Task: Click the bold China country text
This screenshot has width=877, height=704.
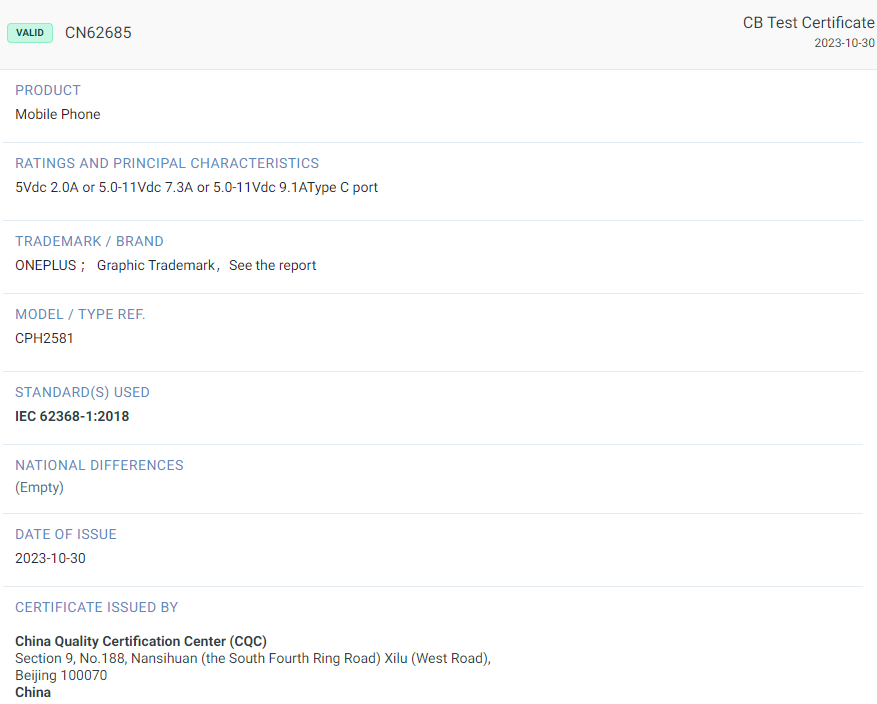Action: coord(33,692)
